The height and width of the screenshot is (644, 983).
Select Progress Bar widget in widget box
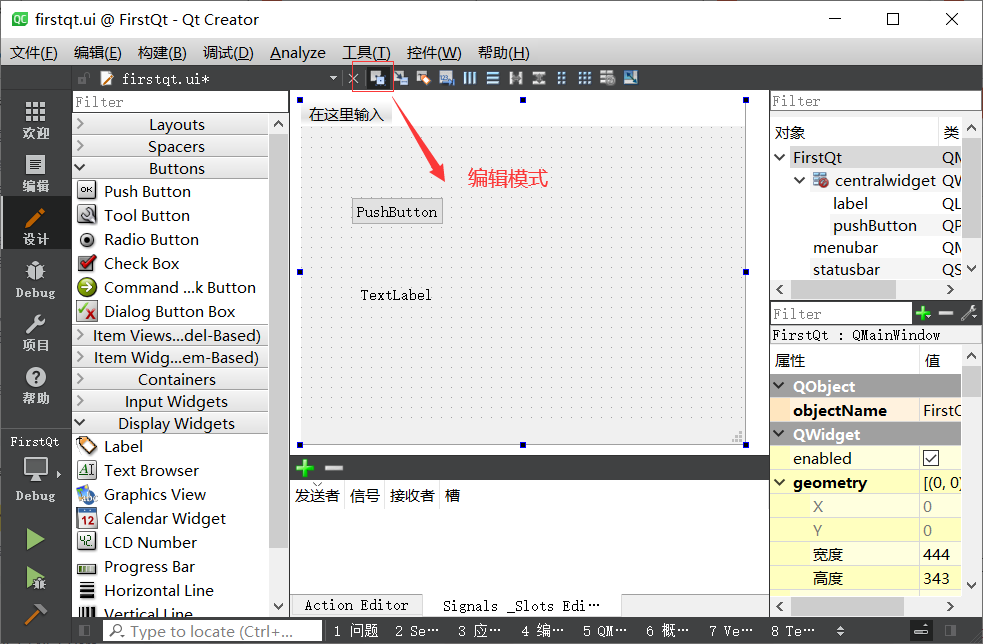149,567
